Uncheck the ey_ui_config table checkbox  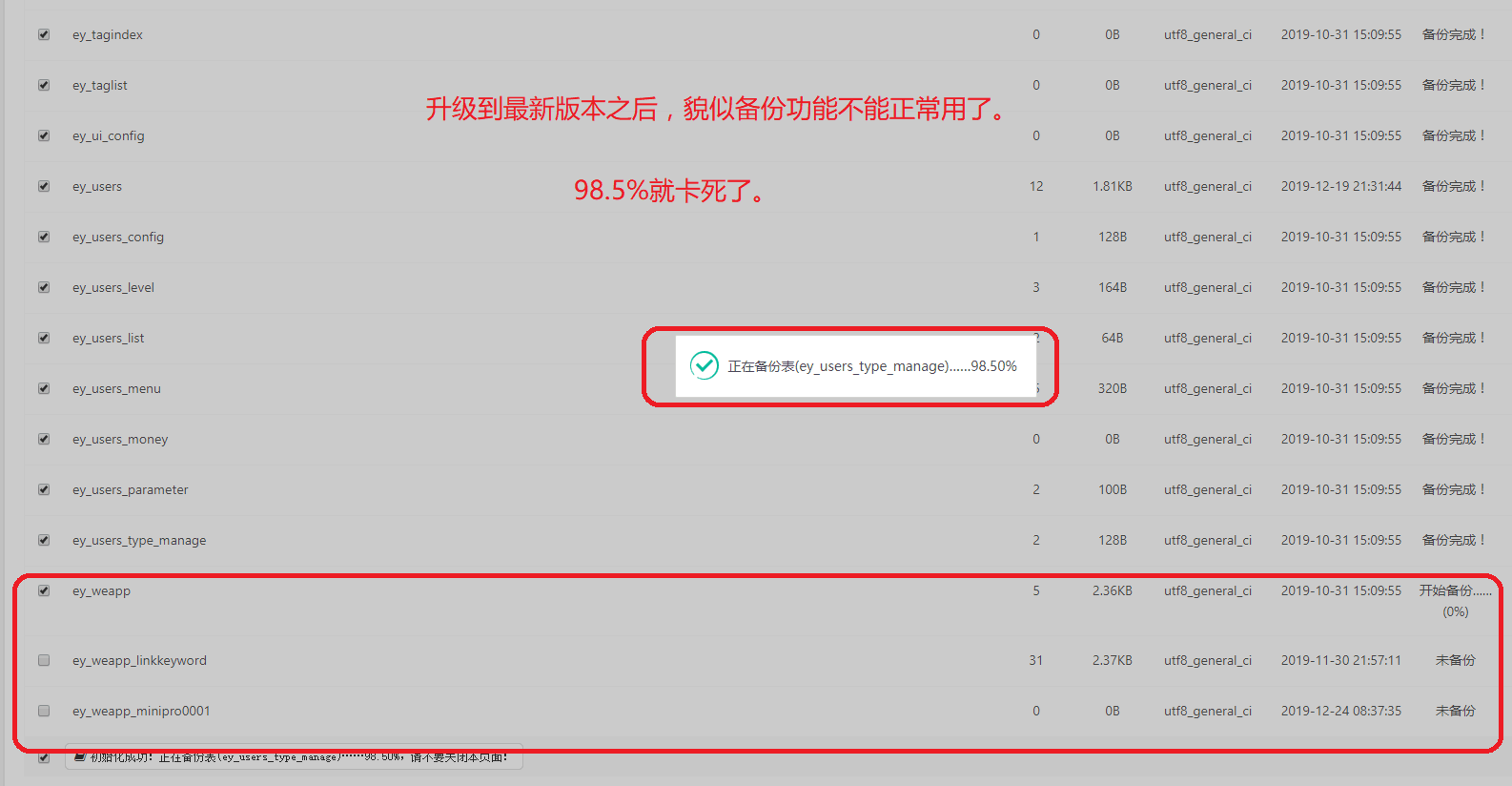coord(44,135)
